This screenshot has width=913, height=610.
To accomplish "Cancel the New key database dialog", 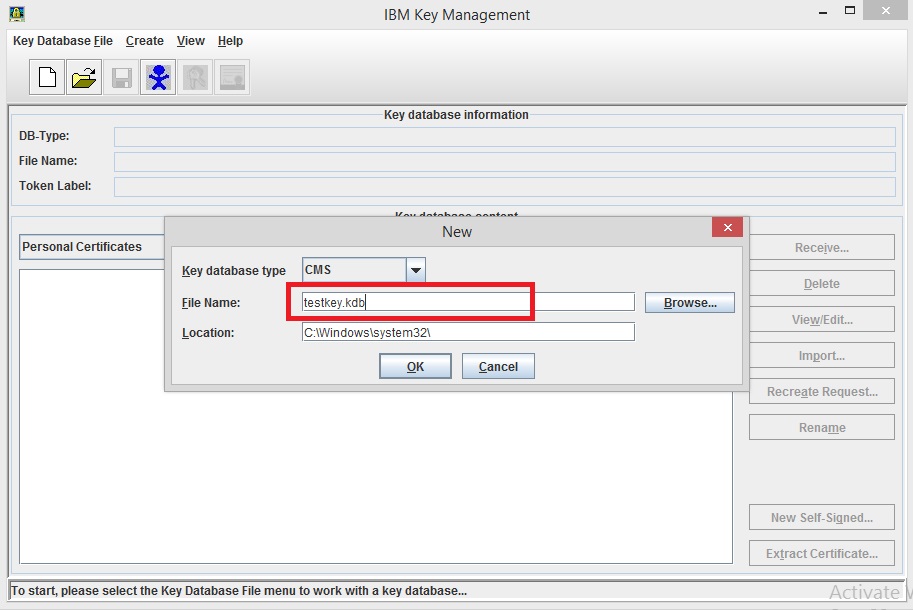I will pos(498,365).
